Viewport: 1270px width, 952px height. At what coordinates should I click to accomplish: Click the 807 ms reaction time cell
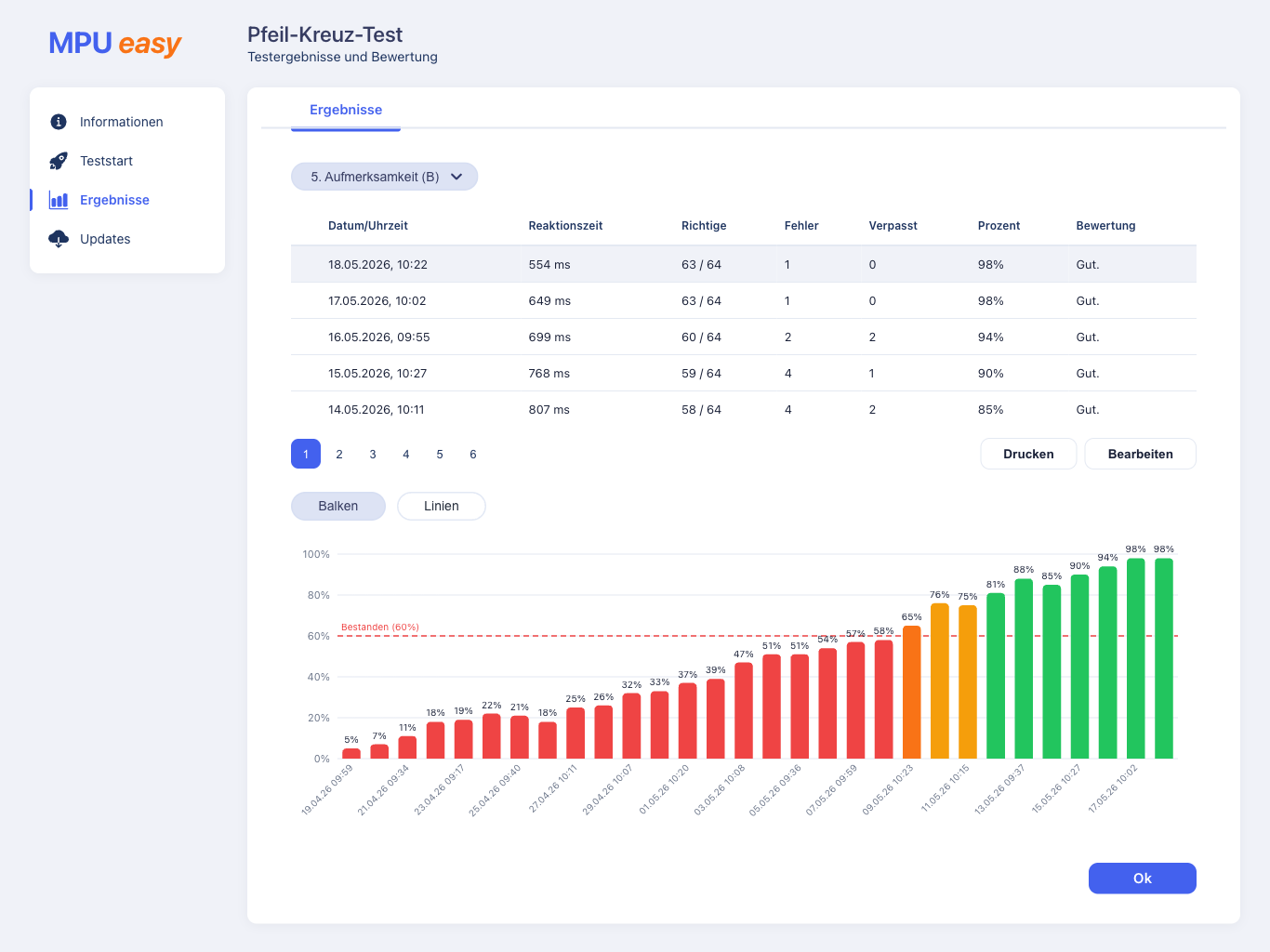tap(549, 410)
